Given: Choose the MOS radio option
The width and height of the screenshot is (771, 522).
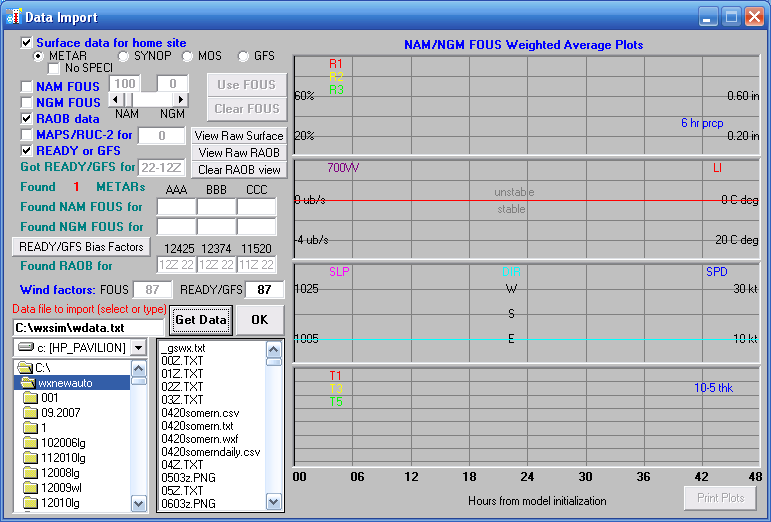Looking at the screenshot, I should 187,56.
